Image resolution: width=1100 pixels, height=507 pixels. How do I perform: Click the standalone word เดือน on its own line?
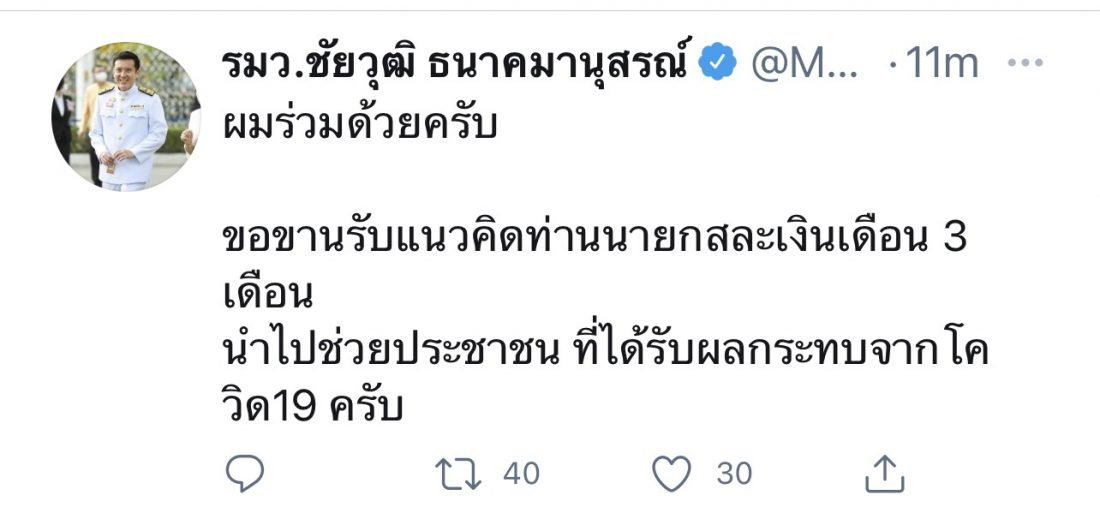coord(265,298)
